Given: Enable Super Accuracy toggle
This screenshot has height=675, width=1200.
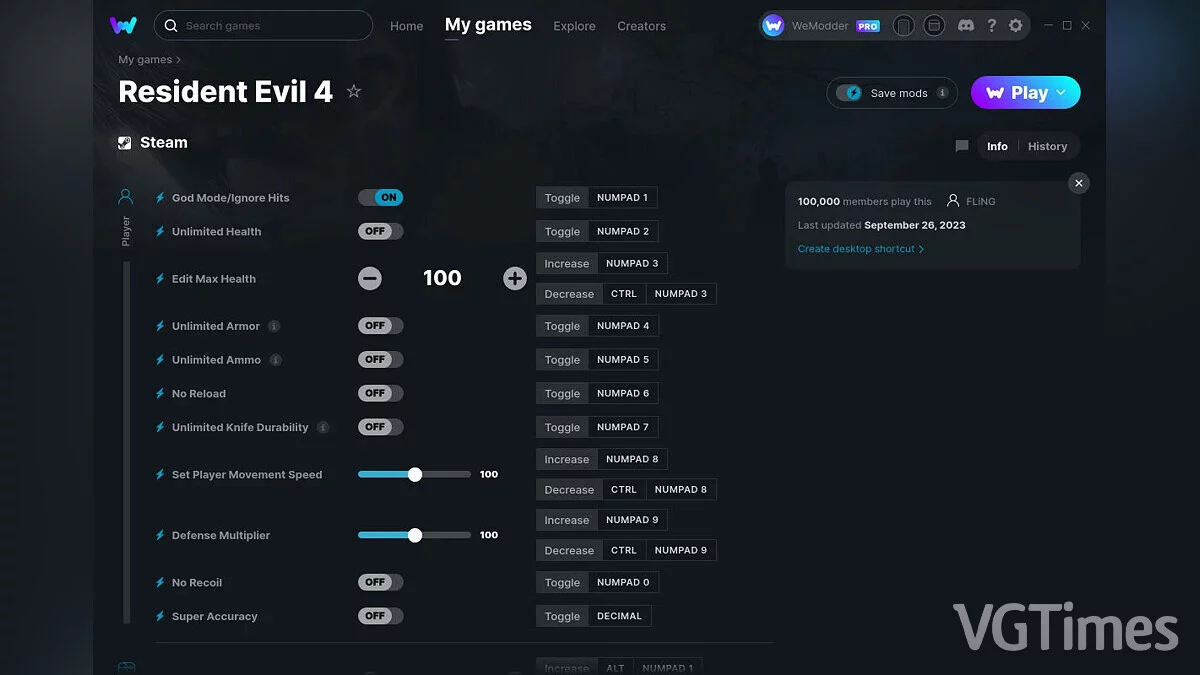Looking at the screenshot, I should (x=381, y=616).
